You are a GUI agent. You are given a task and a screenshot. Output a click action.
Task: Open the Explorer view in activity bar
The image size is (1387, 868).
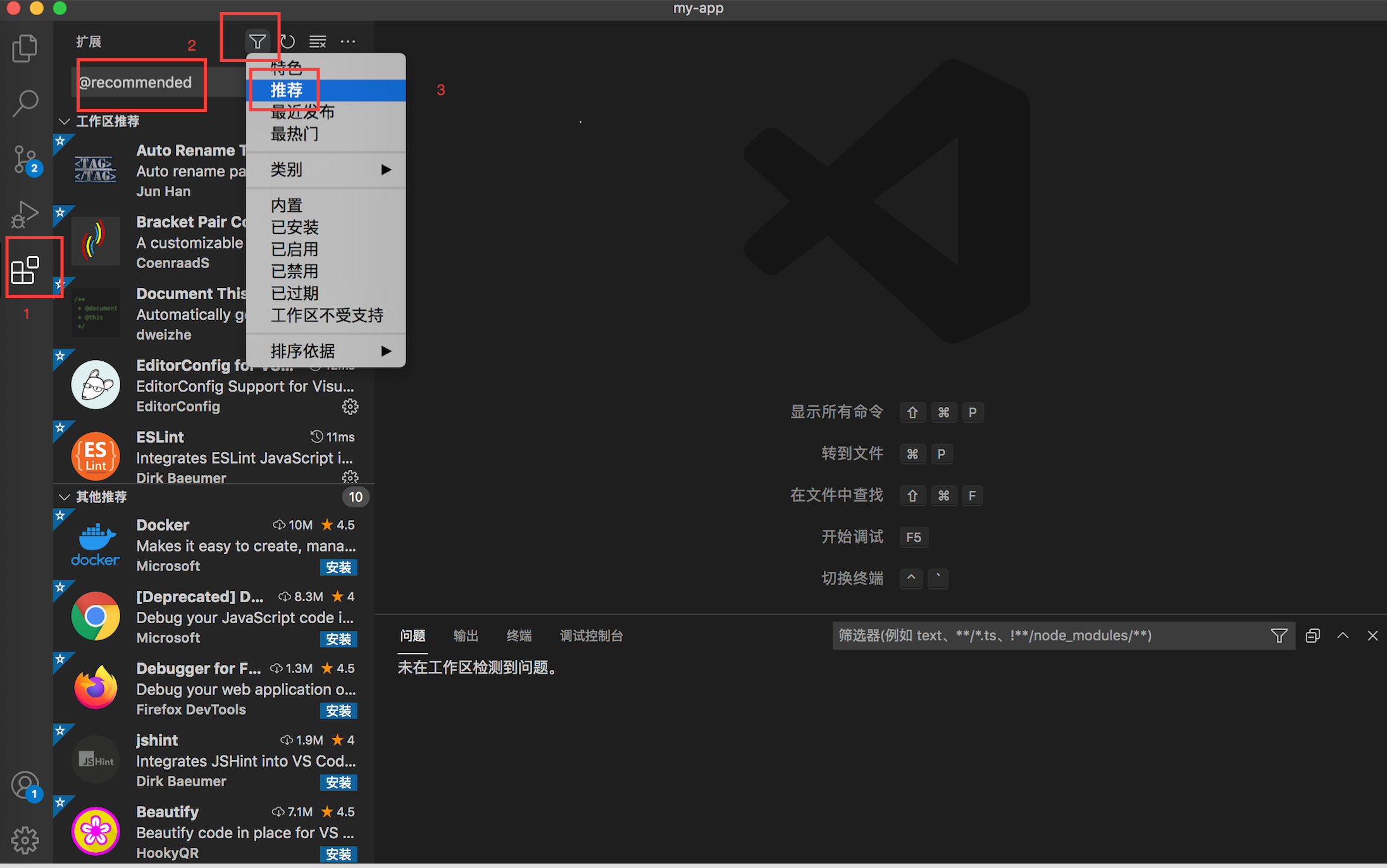[25, 48]
